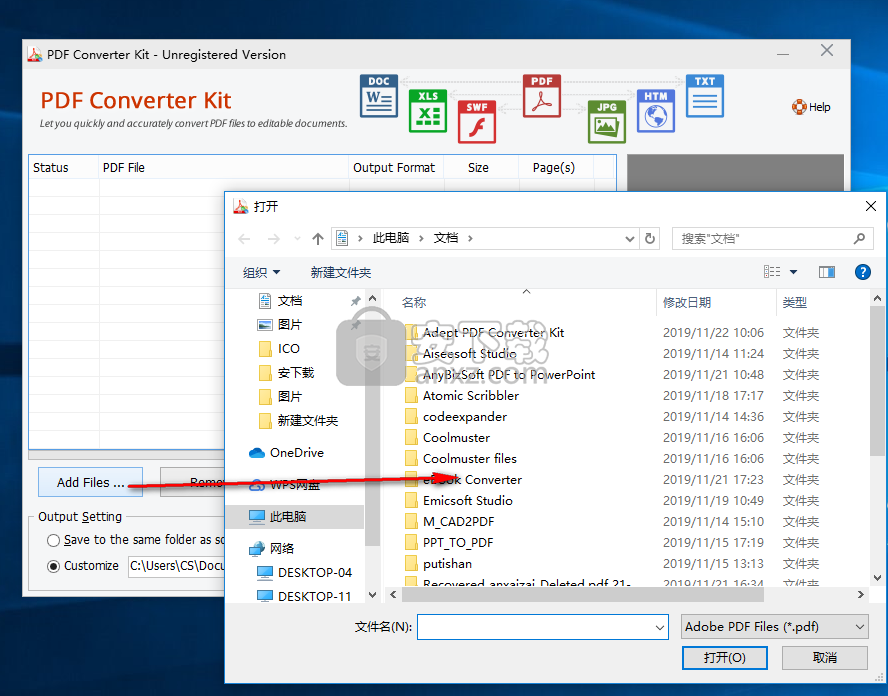Open Adobe PDF Files type dropdown
Viewport: 888px width, 696px height.
[x=774, y=627]
